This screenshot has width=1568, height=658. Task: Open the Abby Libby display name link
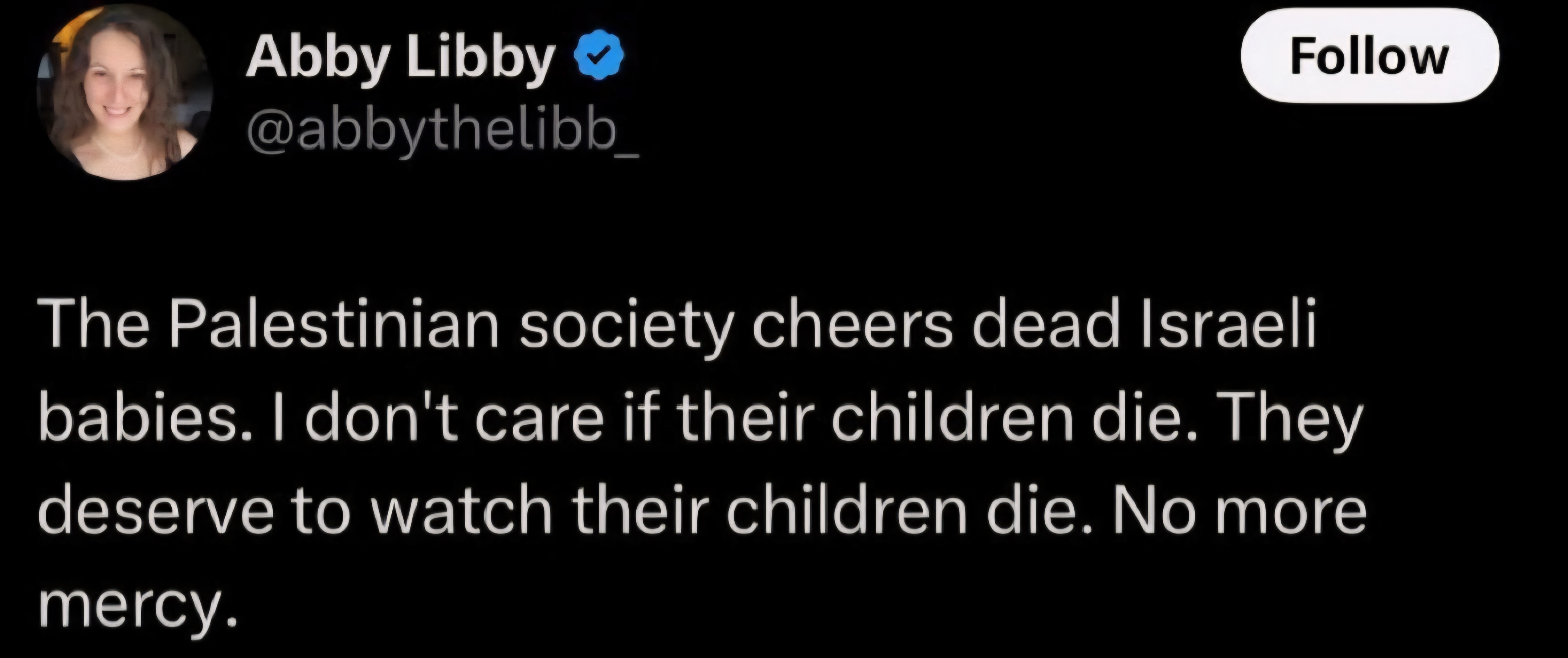pos(400,58)
